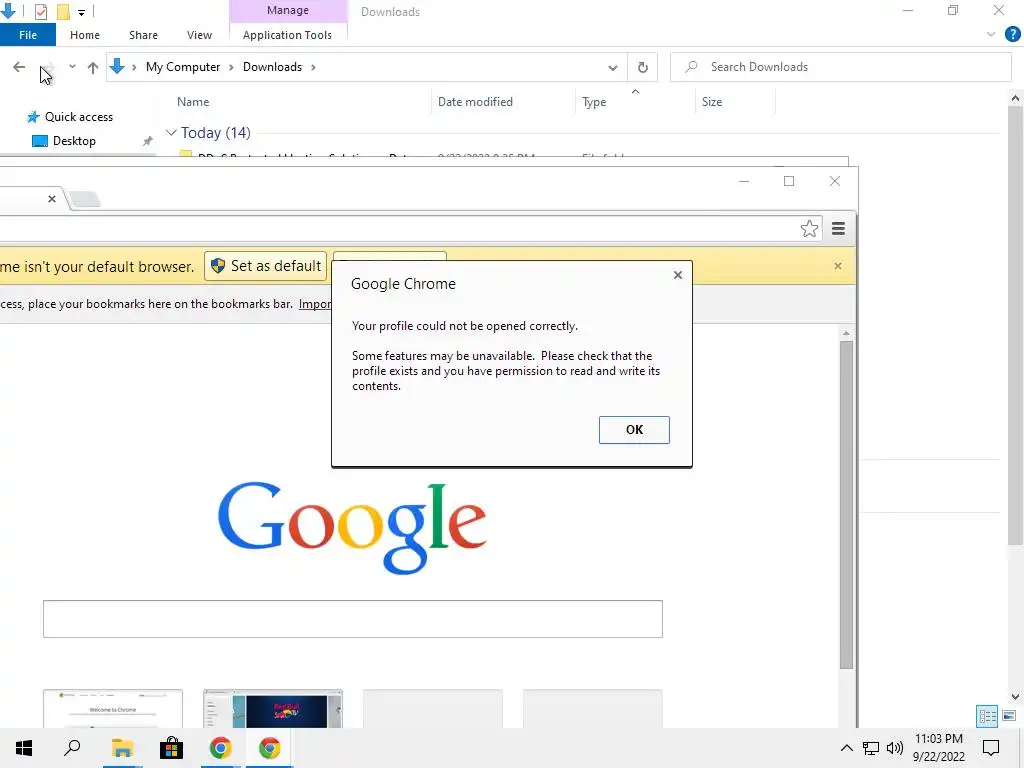The image size is (1024, 768).
Task: Go forward in File Explorer
Action: click(x=46, y=67)
